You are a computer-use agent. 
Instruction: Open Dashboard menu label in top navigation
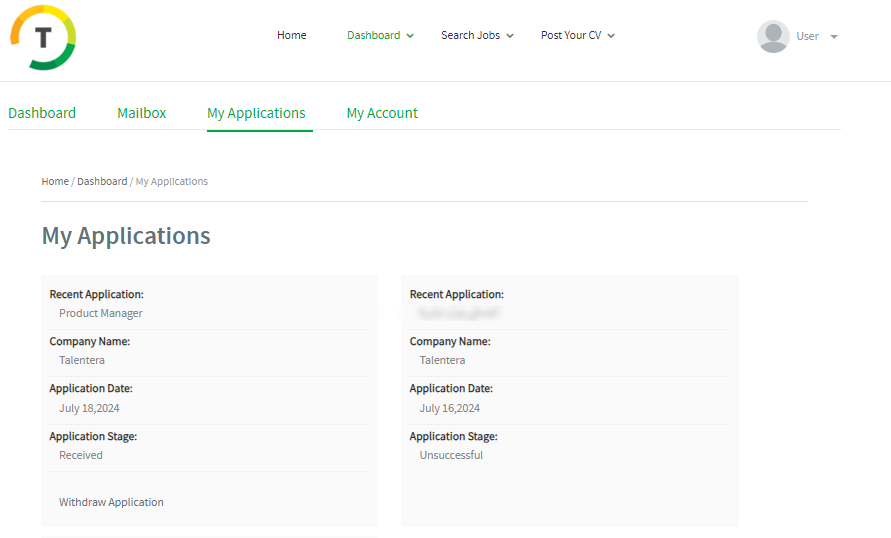373,35
